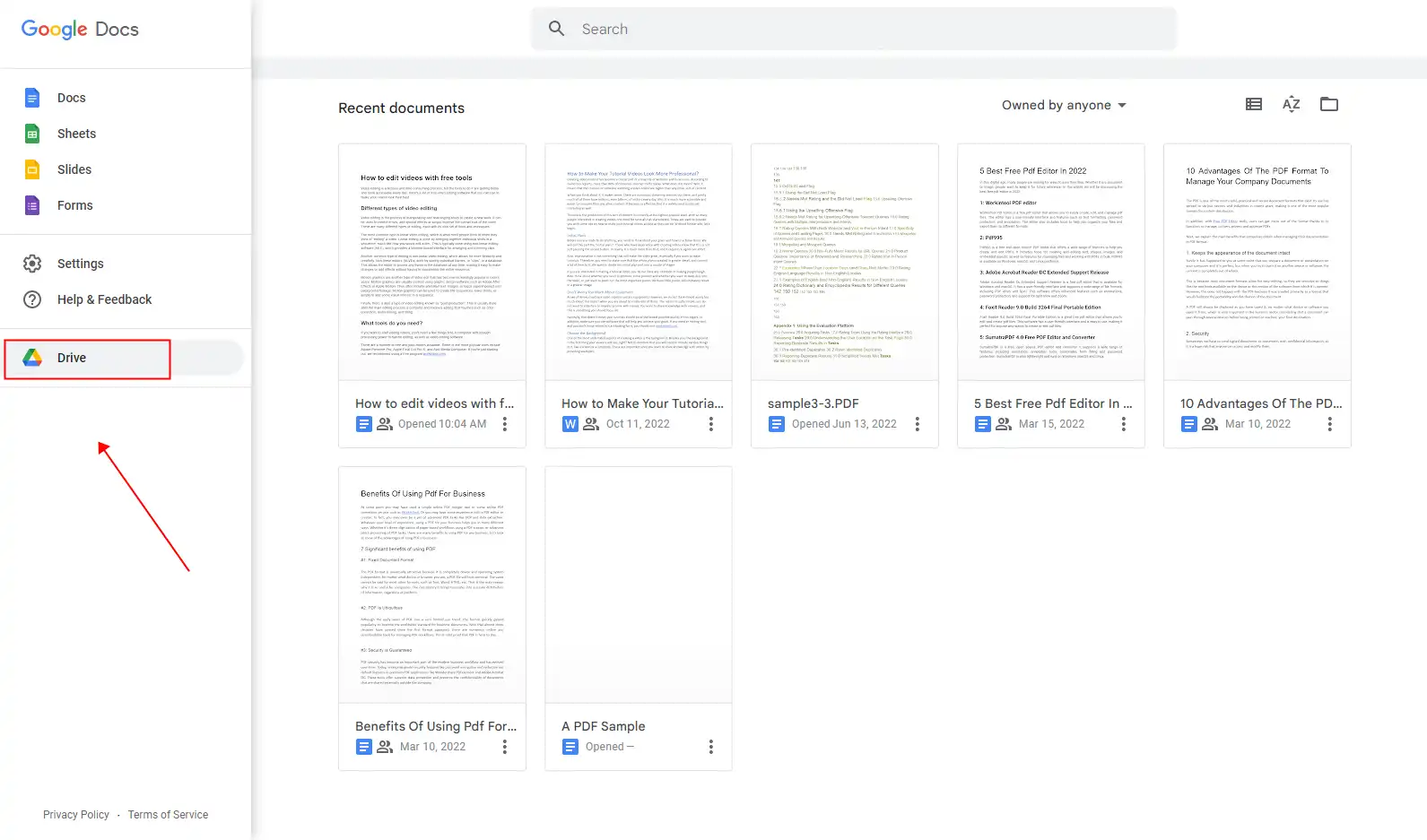Open more options for sample3-3.PDF
Viewport: 1427px width, 840px height.
pyautogui.click(x=918, y=424)
